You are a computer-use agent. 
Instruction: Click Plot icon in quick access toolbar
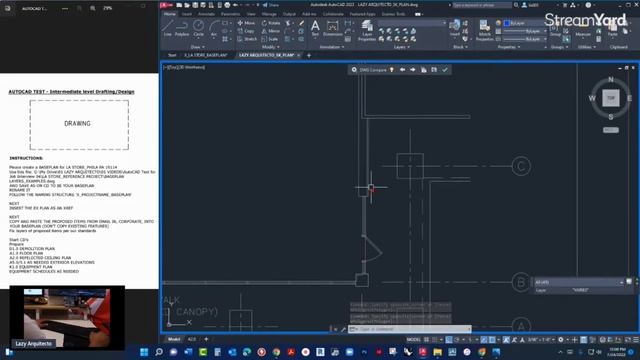(227, 5)
